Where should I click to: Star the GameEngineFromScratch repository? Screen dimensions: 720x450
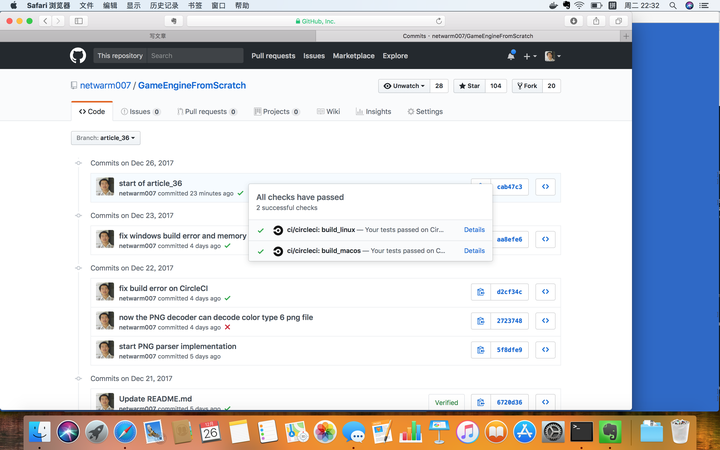point(469,86)
